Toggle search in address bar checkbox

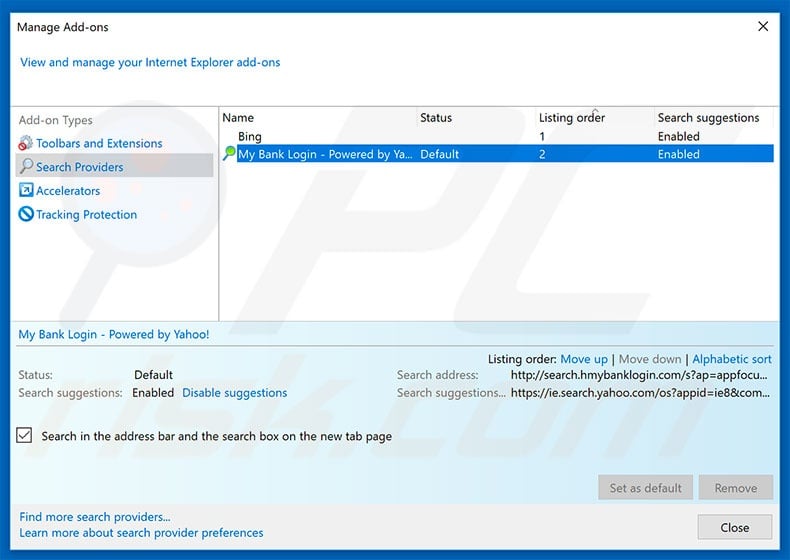pos(24,435)
